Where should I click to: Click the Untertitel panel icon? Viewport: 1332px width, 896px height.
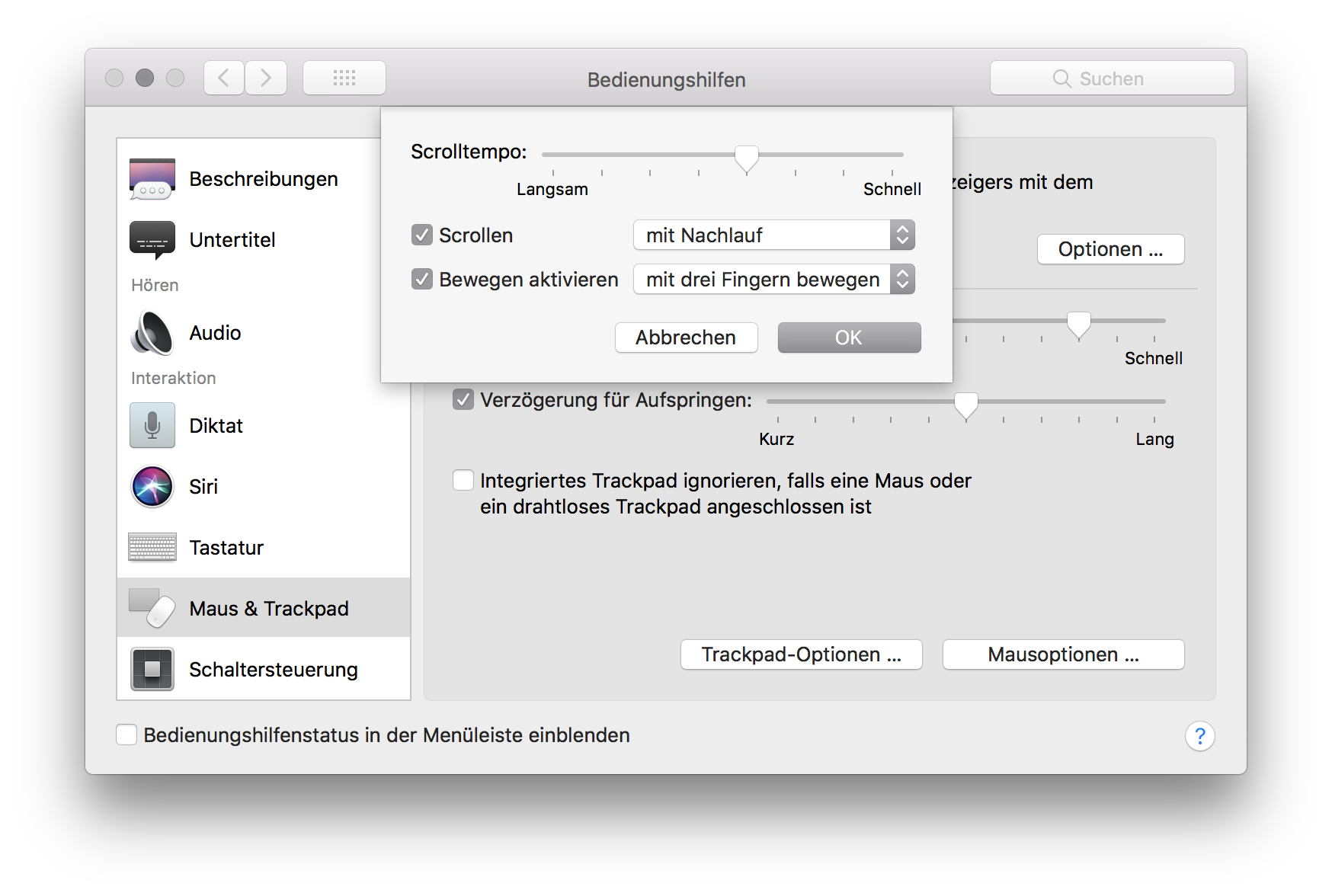pyautogui.click(x=152, y=239)
